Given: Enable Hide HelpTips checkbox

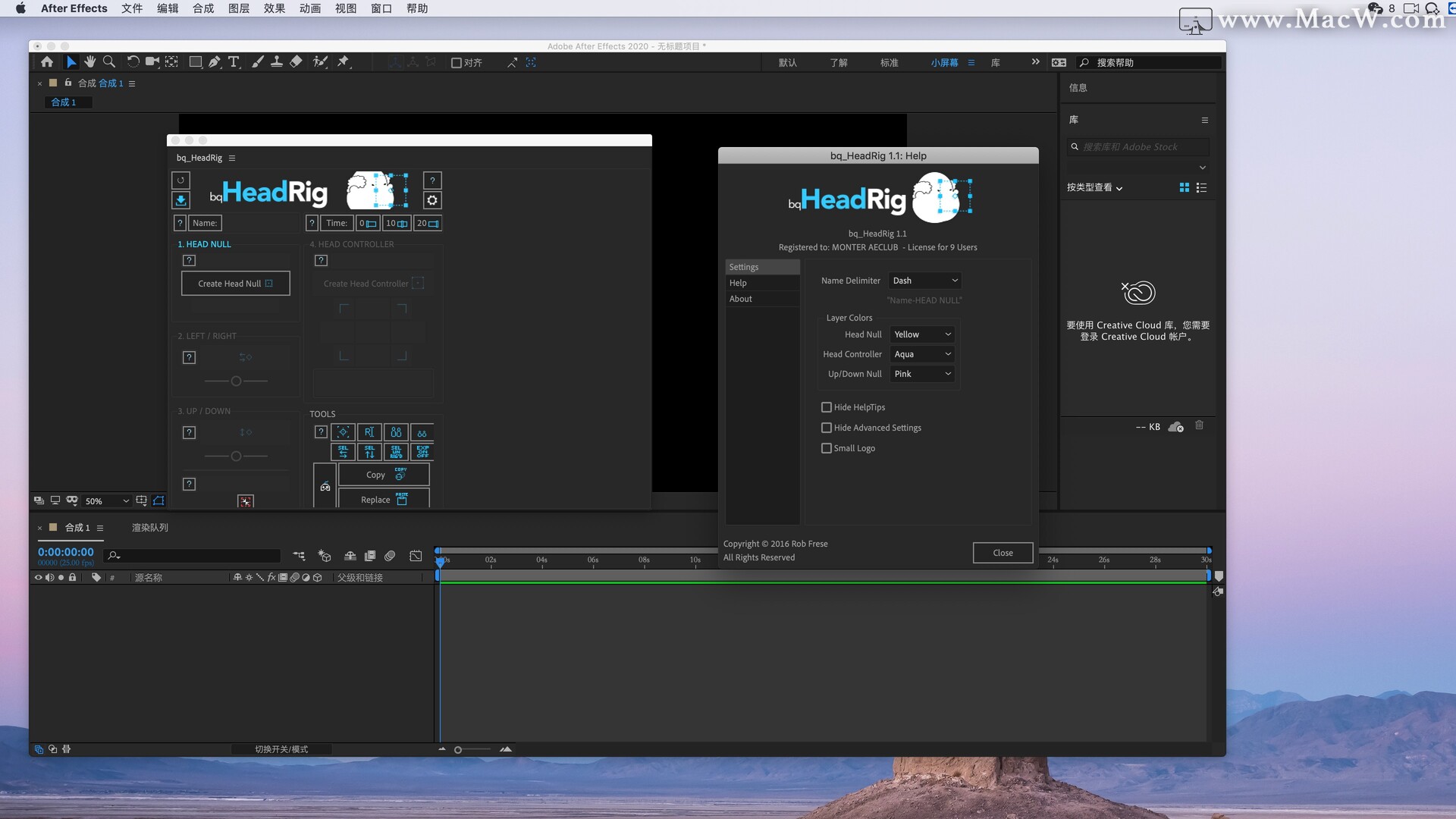Looking at the screenshot, I should (x=827, y=407).
